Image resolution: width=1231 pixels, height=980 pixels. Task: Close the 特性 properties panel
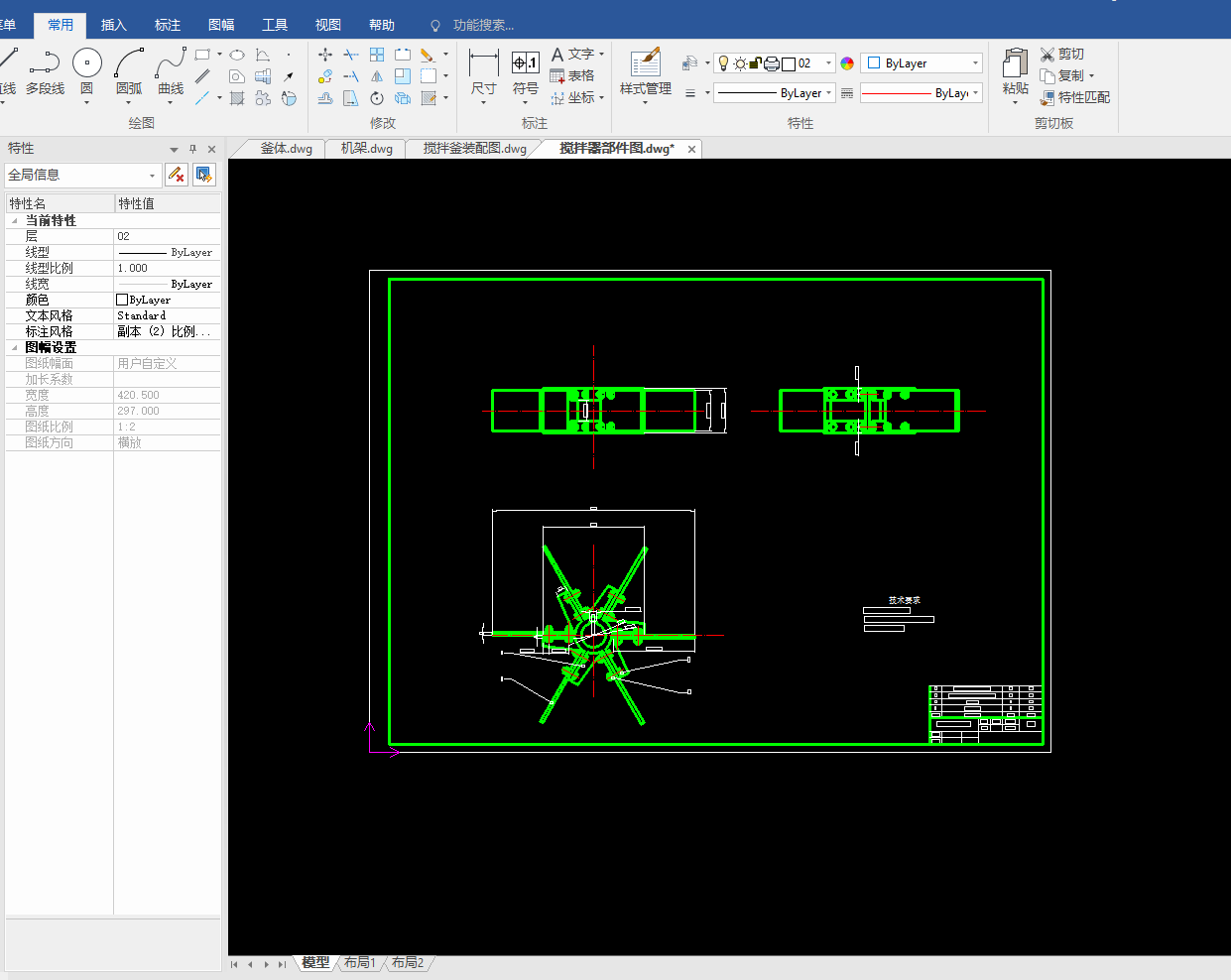pos(211,150)
